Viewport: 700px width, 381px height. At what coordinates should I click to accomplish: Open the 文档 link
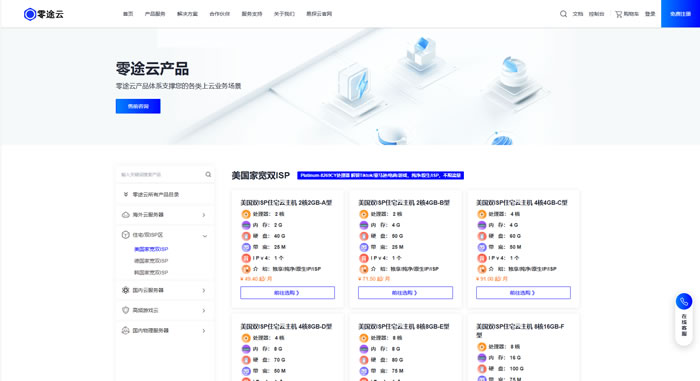click(578, 14)
